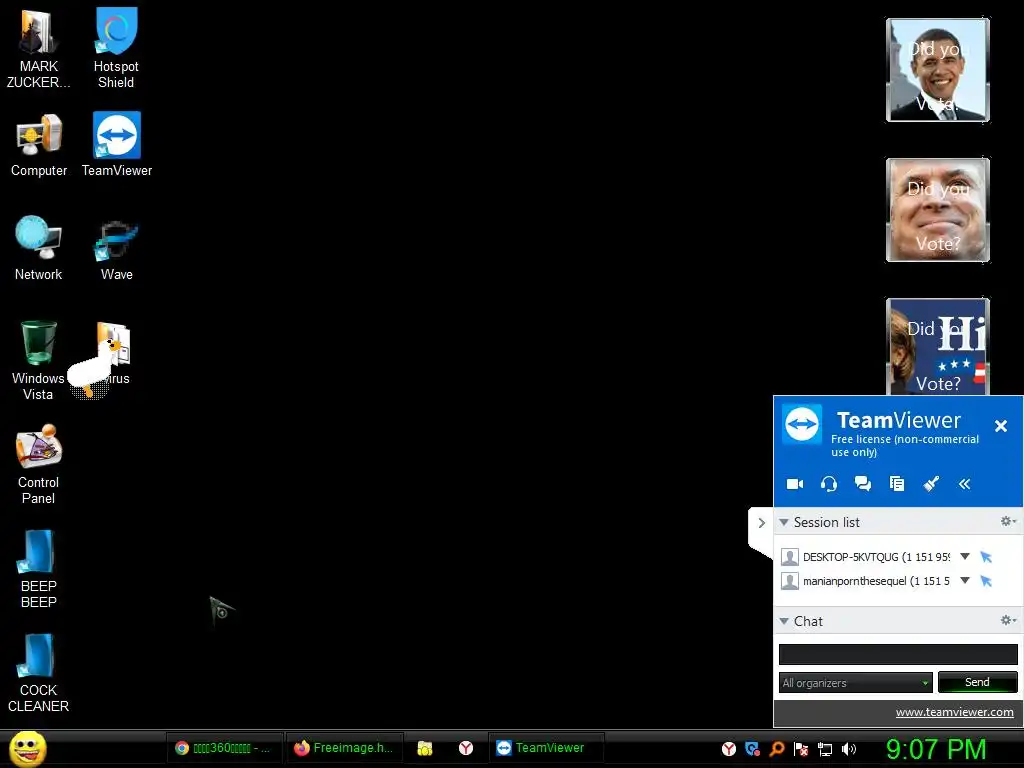Click the double-chevron functions icon in TeamViewer
This screenshot has width=1024, height=768.
coord(965,484)
